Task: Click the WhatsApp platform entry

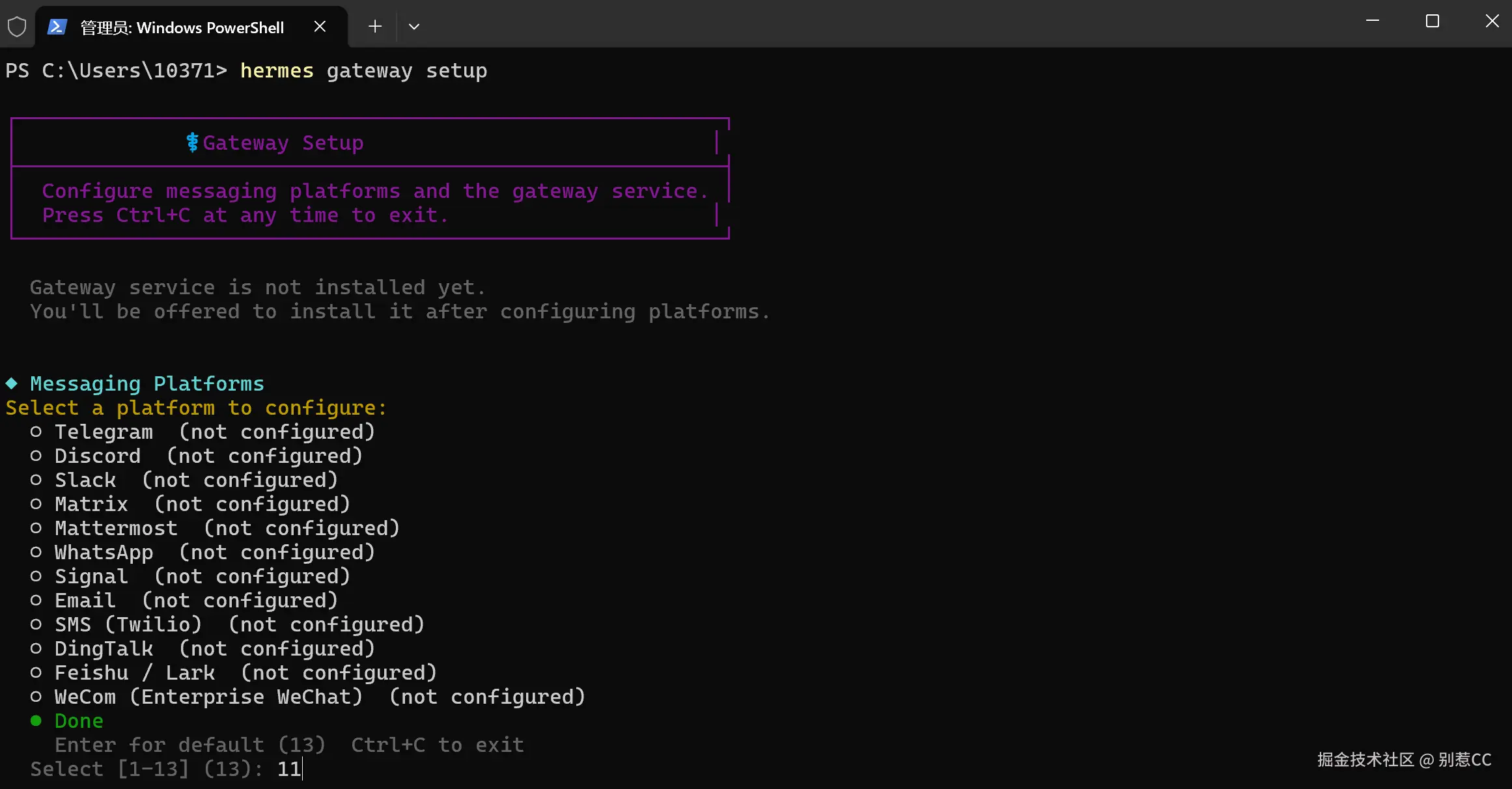Action: point(104,552)
